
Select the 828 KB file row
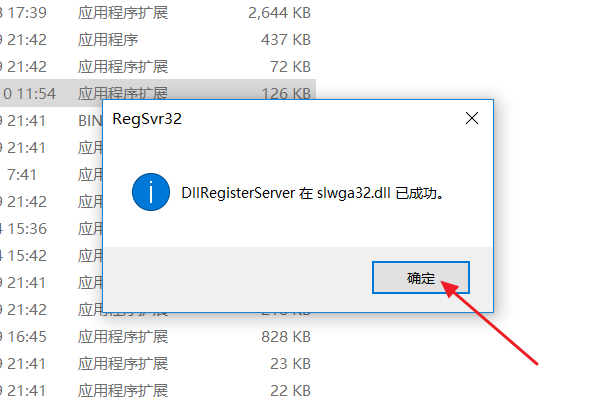point(158,337)
